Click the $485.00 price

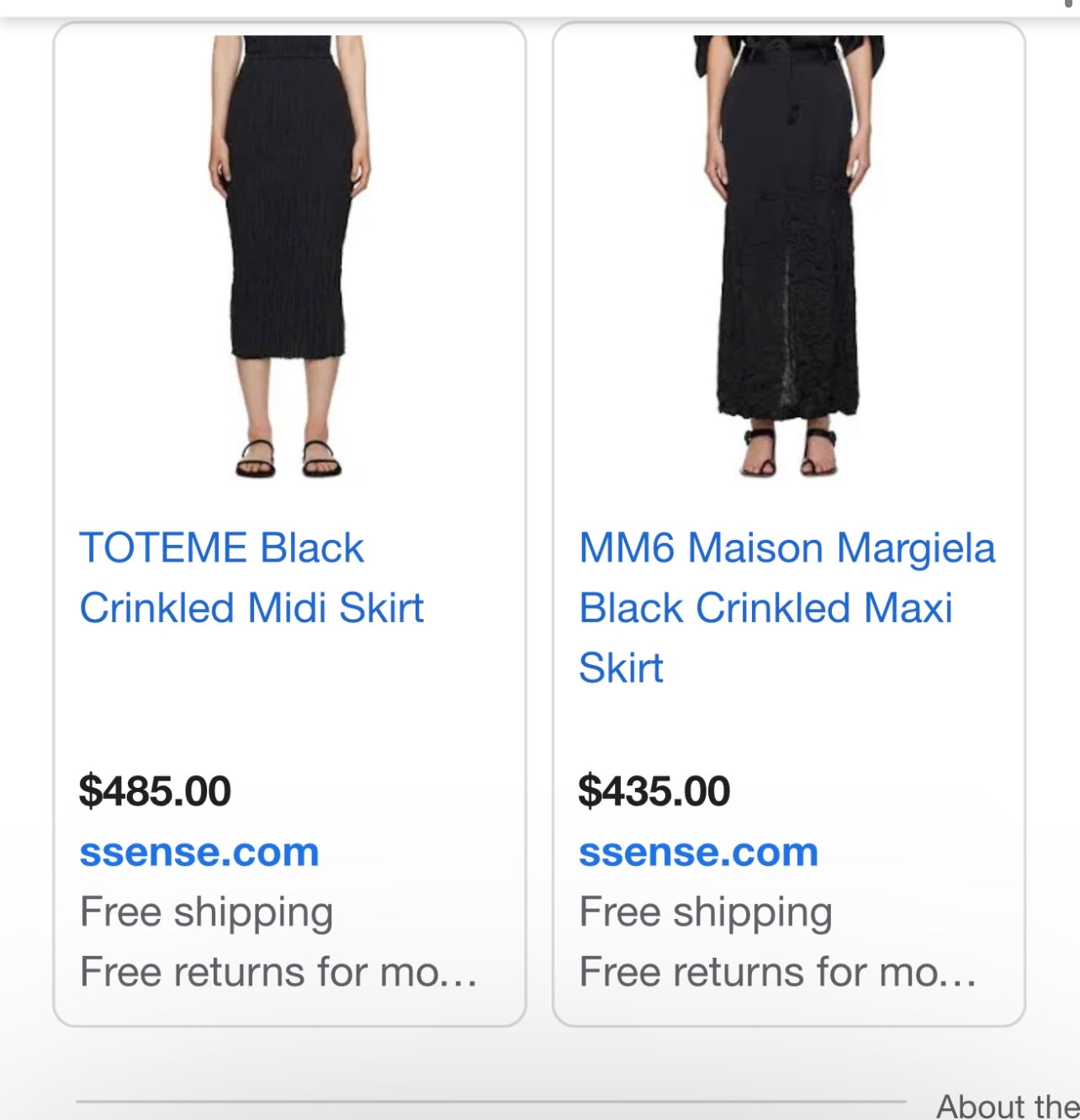[155, 791]
